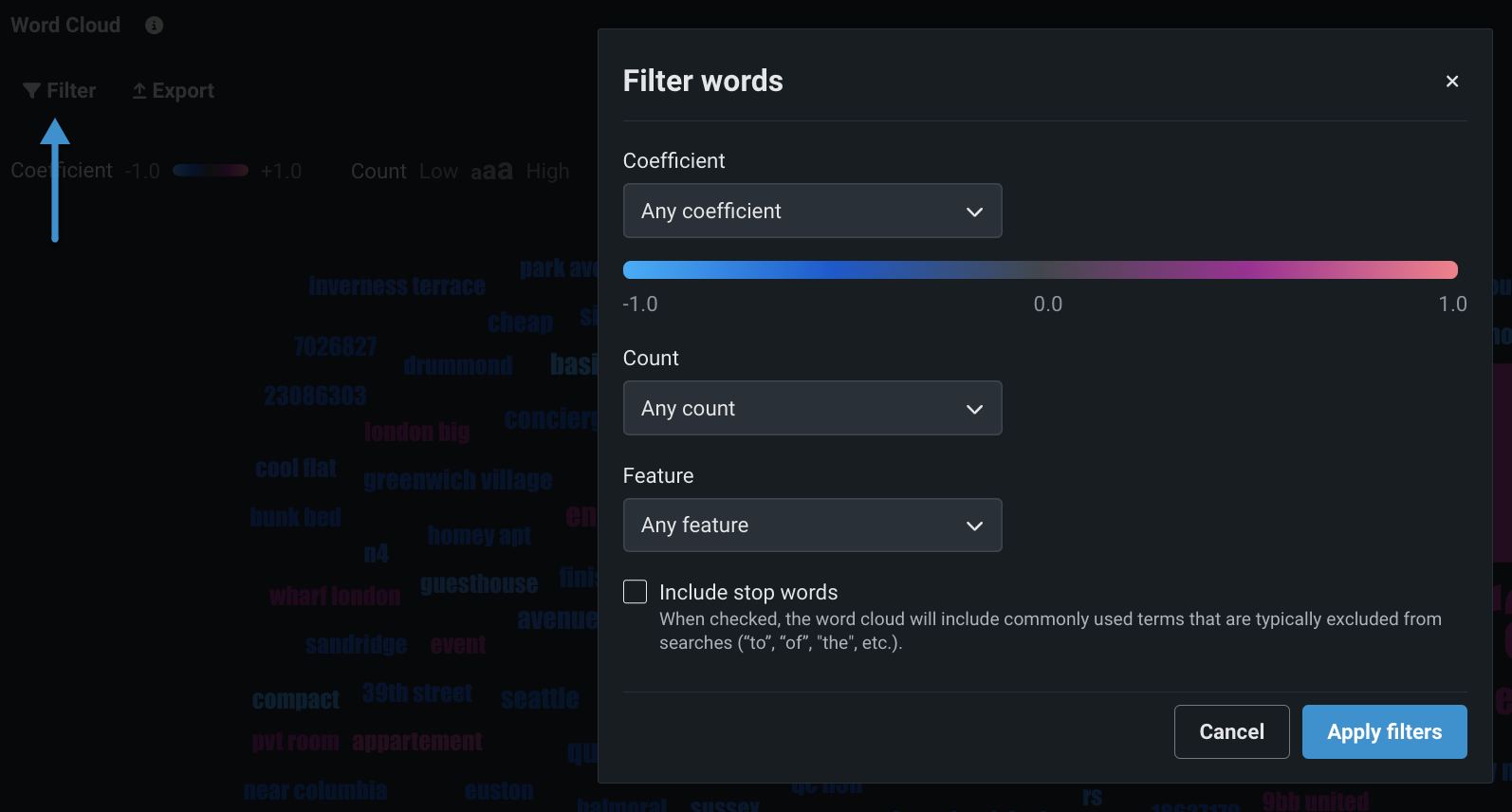Screen dimensions: 1512x812
Task: Click the word "bunk bed"
Action: [x=295, y=518]
